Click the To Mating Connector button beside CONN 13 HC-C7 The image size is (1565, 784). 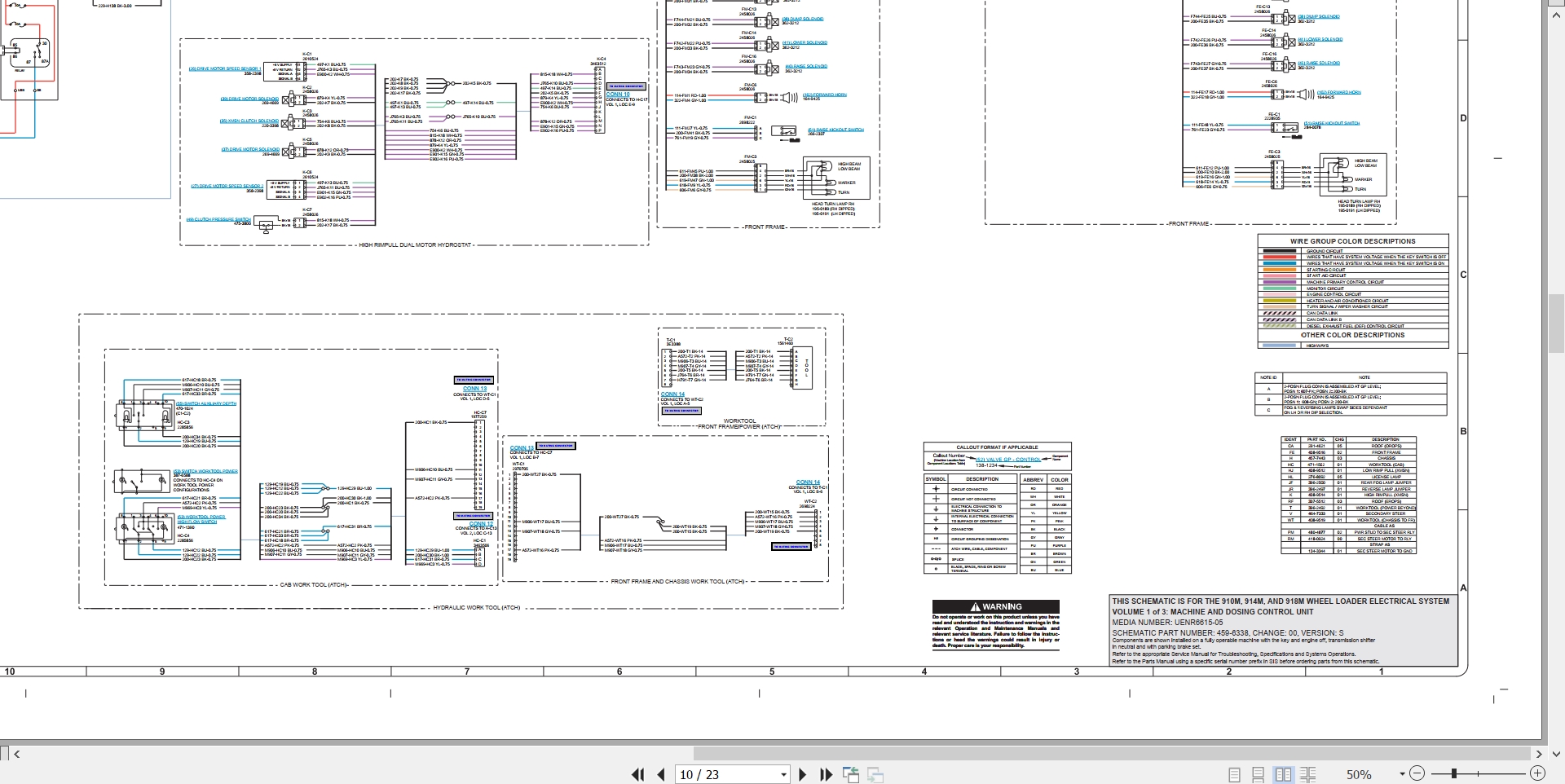(555, 446)
